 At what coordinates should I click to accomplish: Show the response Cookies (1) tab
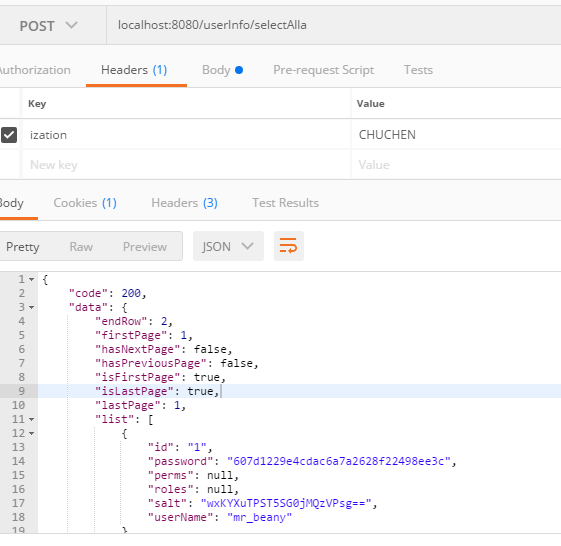point(85,203)
